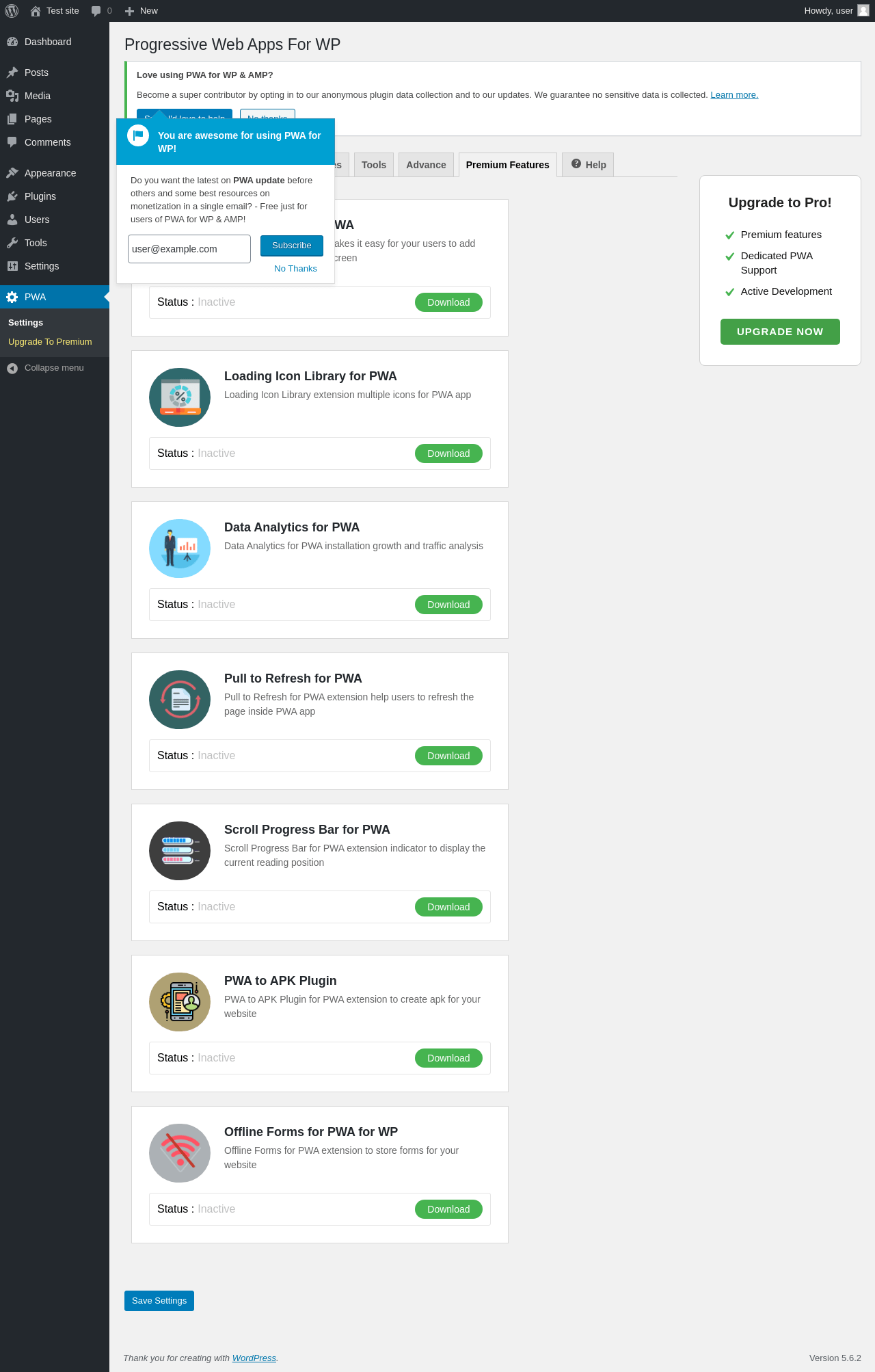Click the Data Analytics for PWA title
This screenshot has height=1372, width=875.
click(x=292, y=527)
